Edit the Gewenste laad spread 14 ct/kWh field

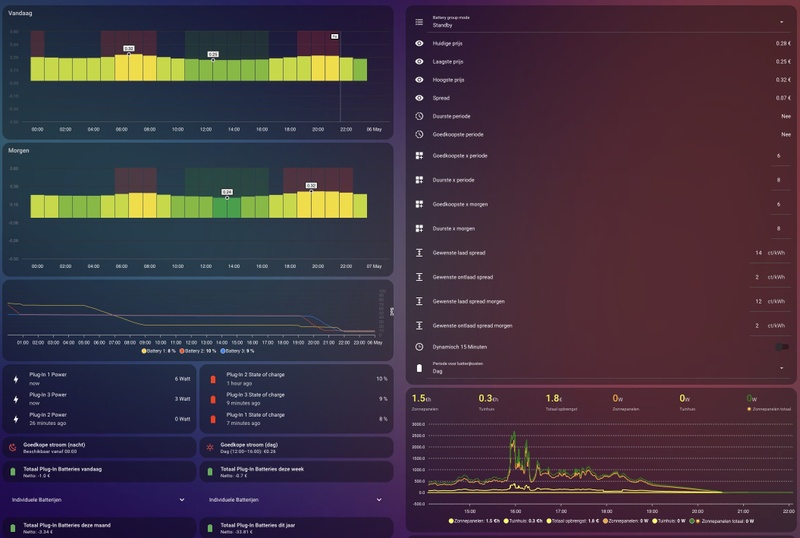(769, 253)
